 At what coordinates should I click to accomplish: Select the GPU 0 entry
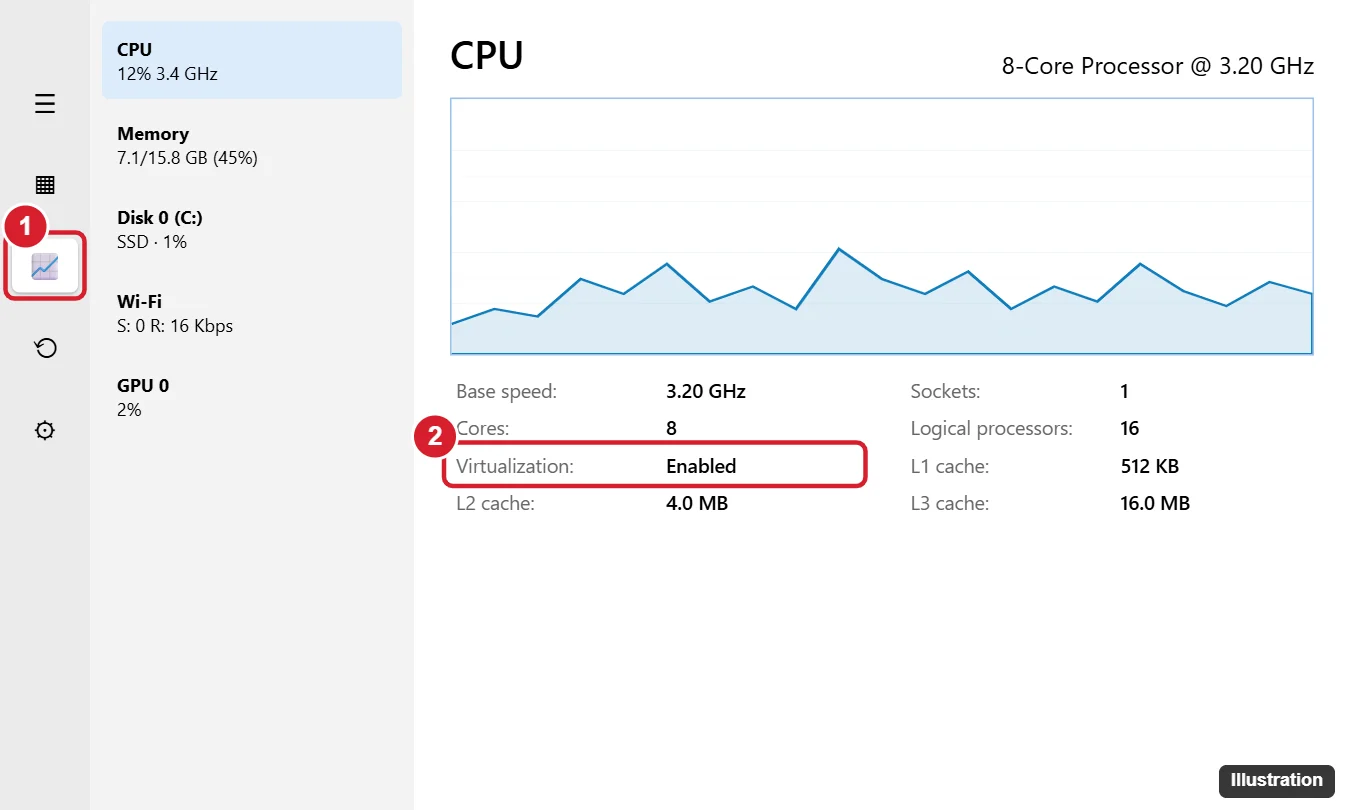252,397
